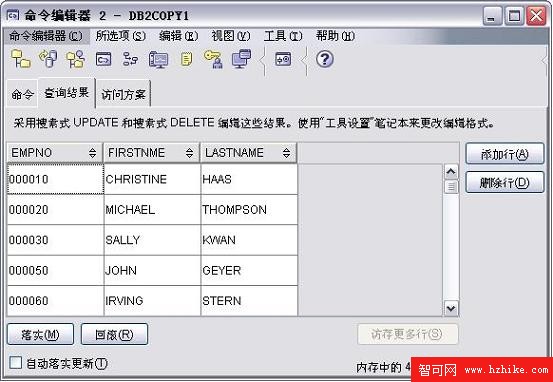
Task: Click the table scrollbar down arrow
Action: click(x=451, y=308)
